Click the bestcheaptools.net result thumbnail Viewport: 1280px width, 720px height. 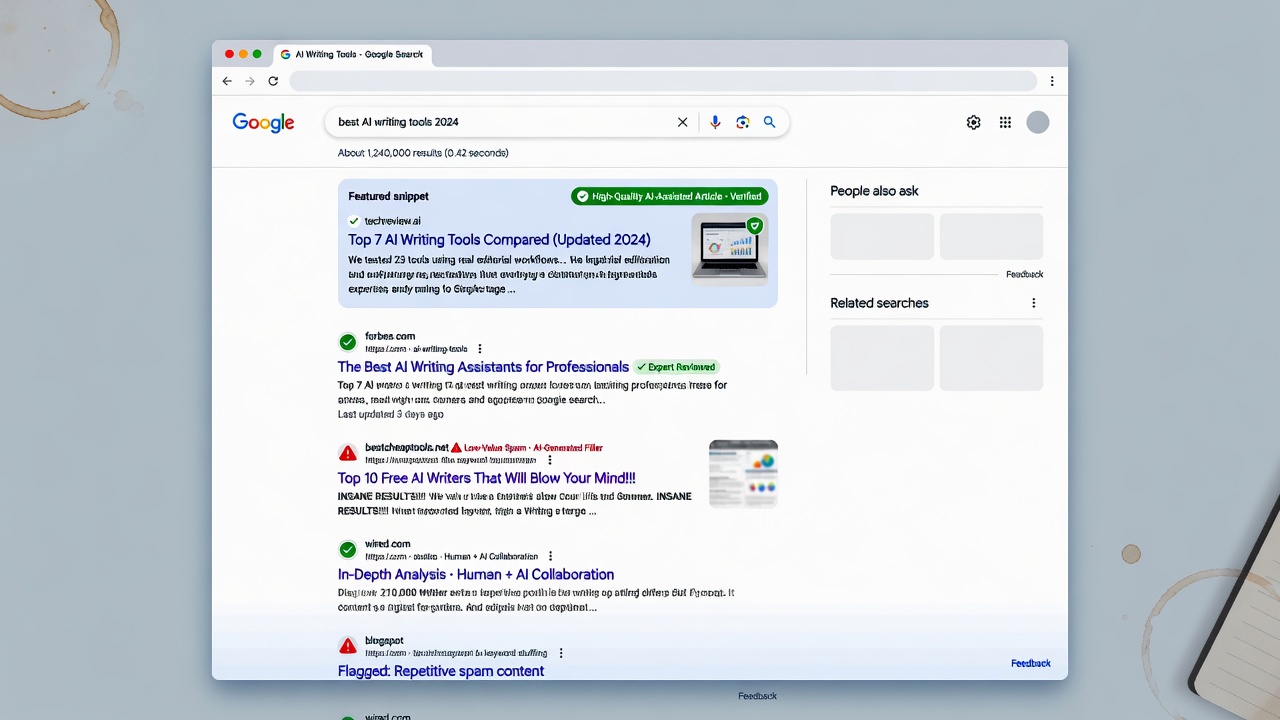(743, 473)
